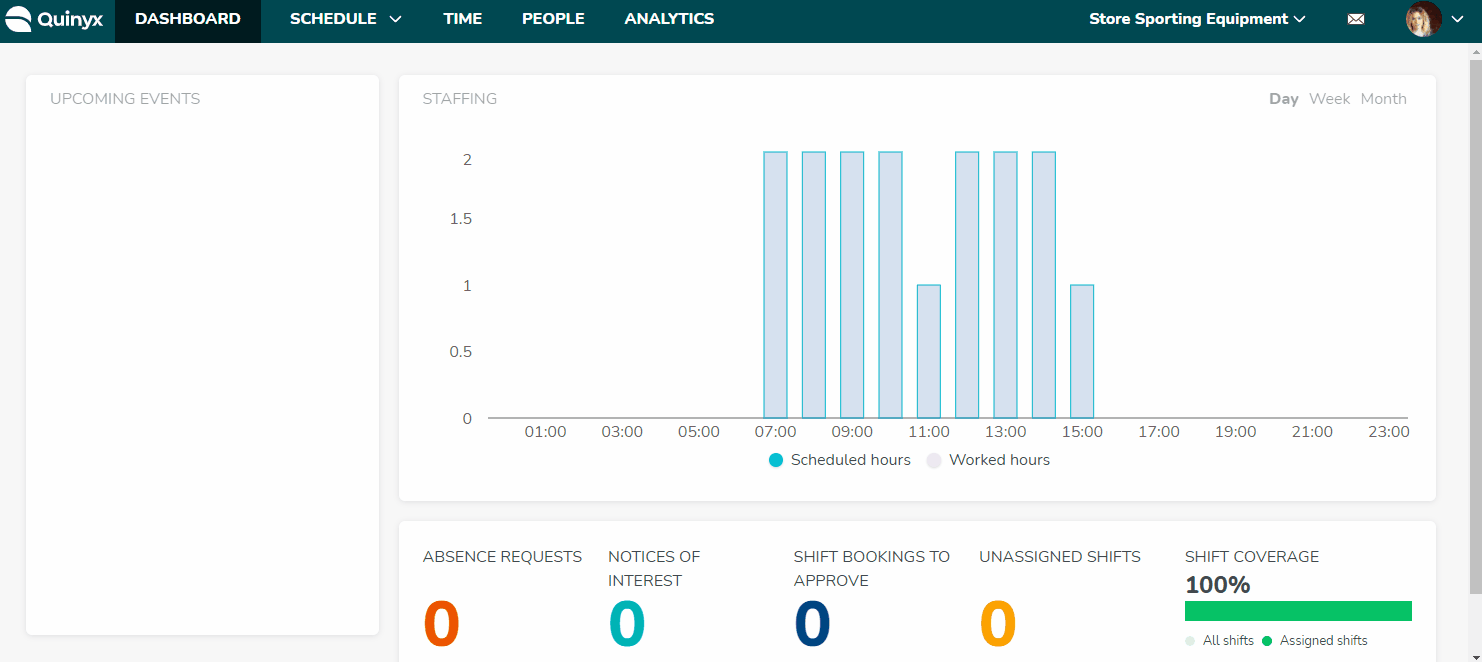Screen dimensions: 1482x662
Task: Expand the Schedule menu
Action: (x=345, y=19)
